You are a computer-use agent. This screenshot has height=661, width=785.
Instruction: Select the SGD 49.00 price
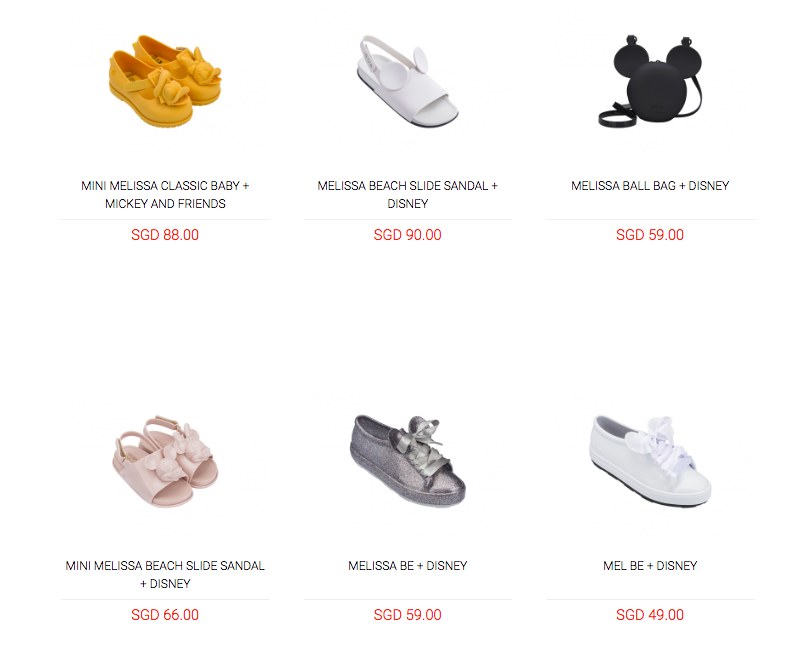[650, 615]
